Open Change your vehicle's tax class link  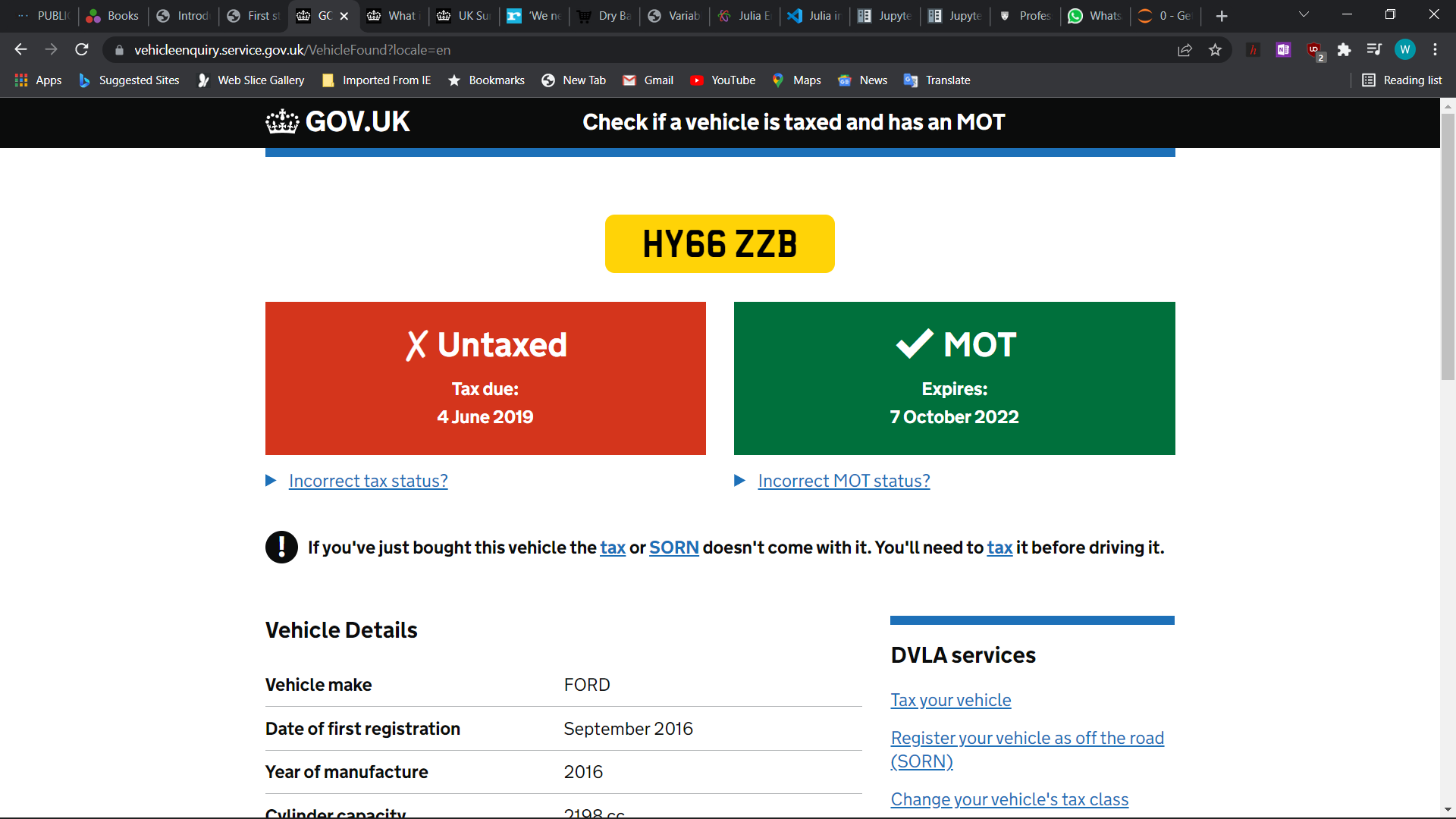tap(1009, 799)
